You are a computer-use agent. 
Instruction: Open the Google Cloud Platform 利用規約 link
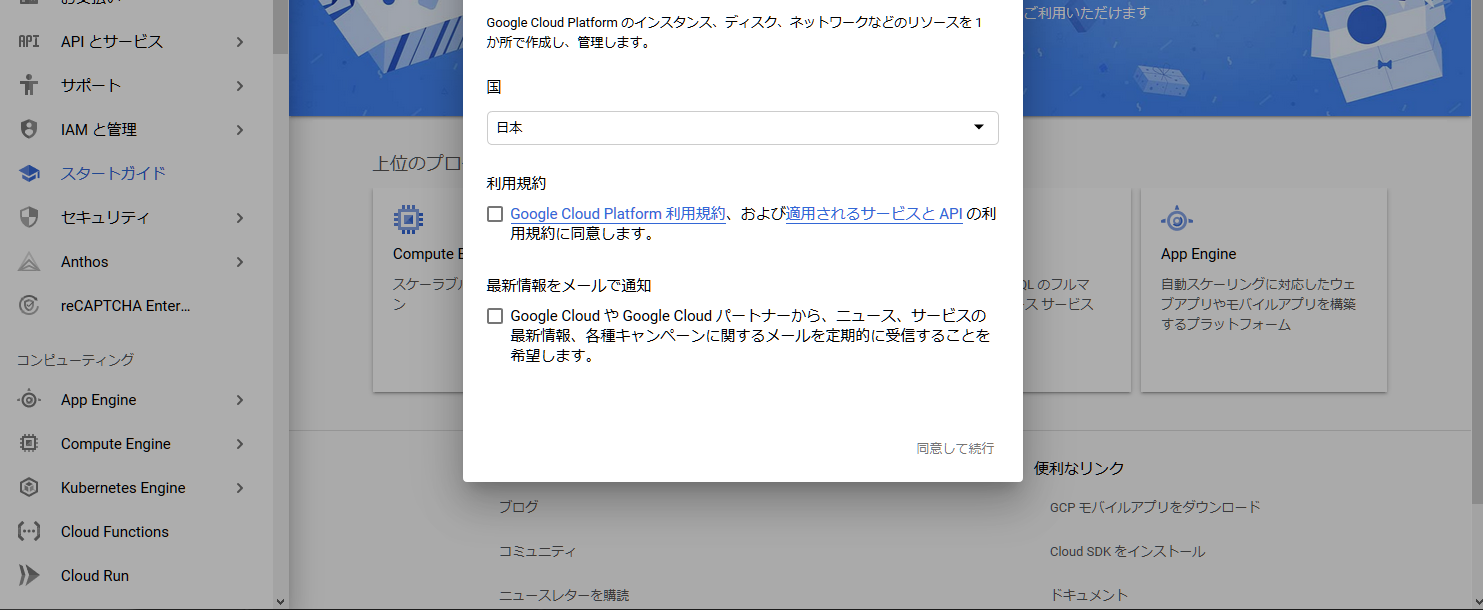pos(618,214)
